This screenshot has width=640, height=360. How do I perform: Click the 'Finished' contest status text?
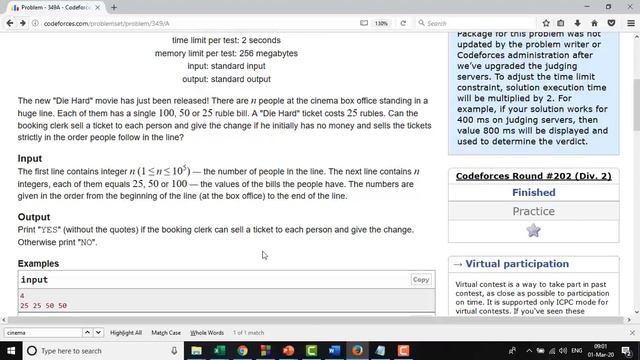(533, 193)
